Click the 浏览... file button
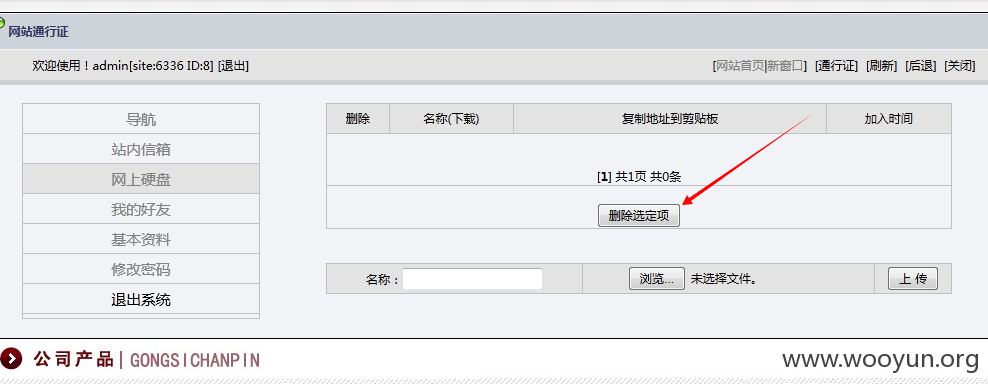The width and height of the screenshot is (988, 388). pos(657,278)
